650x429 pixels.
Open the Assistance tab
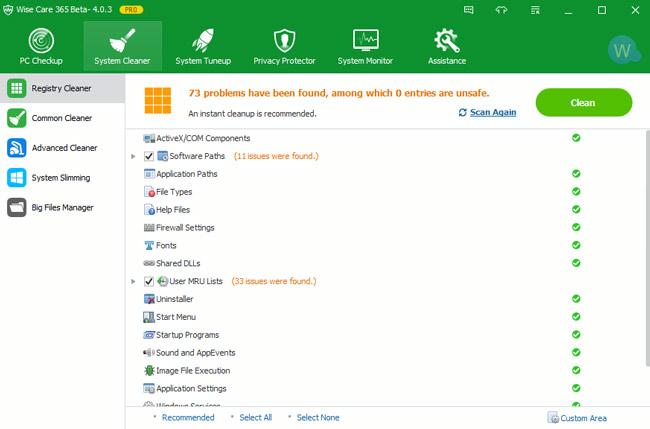click(x=447, y=46)
